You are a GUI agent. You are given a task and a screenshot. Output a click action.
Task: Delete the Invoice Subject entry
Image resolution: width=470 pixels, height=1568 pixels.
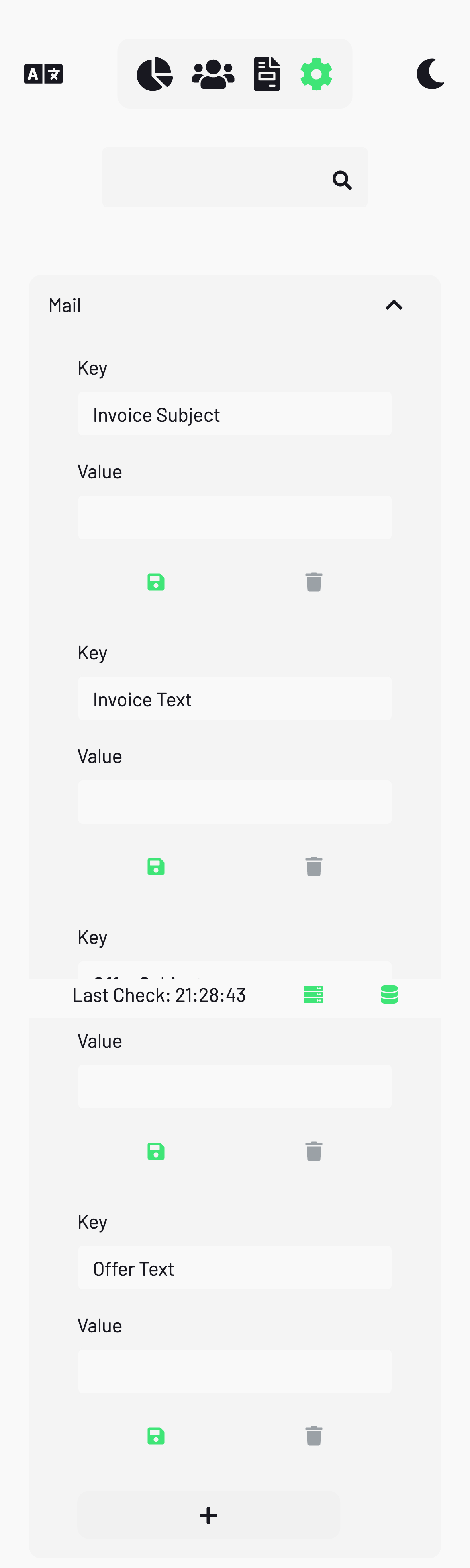point(314,582)
